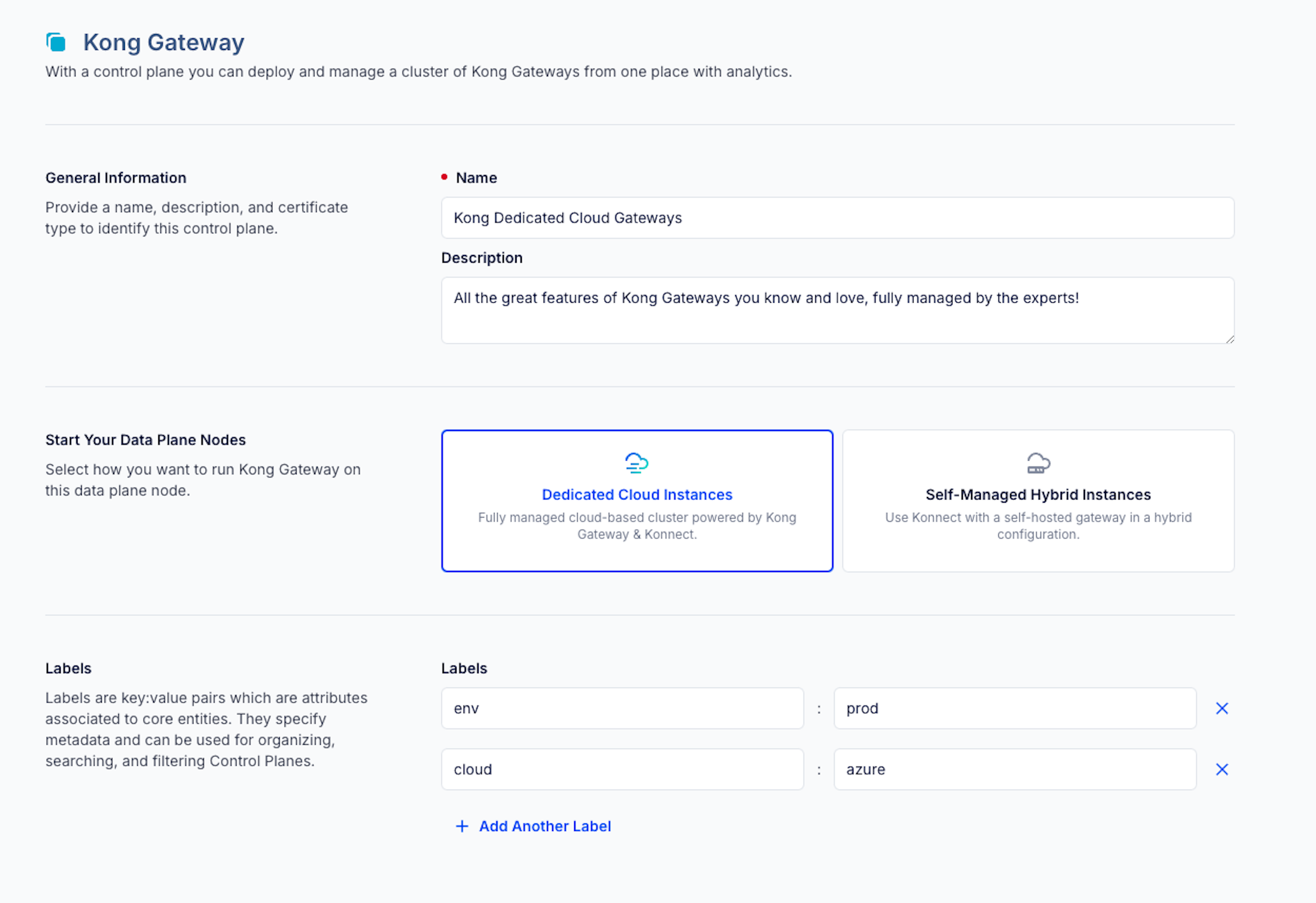Click the Description field label
The height and width of the screenshot is (903, 1316).
pyautogui.click(x=481, y=257)
